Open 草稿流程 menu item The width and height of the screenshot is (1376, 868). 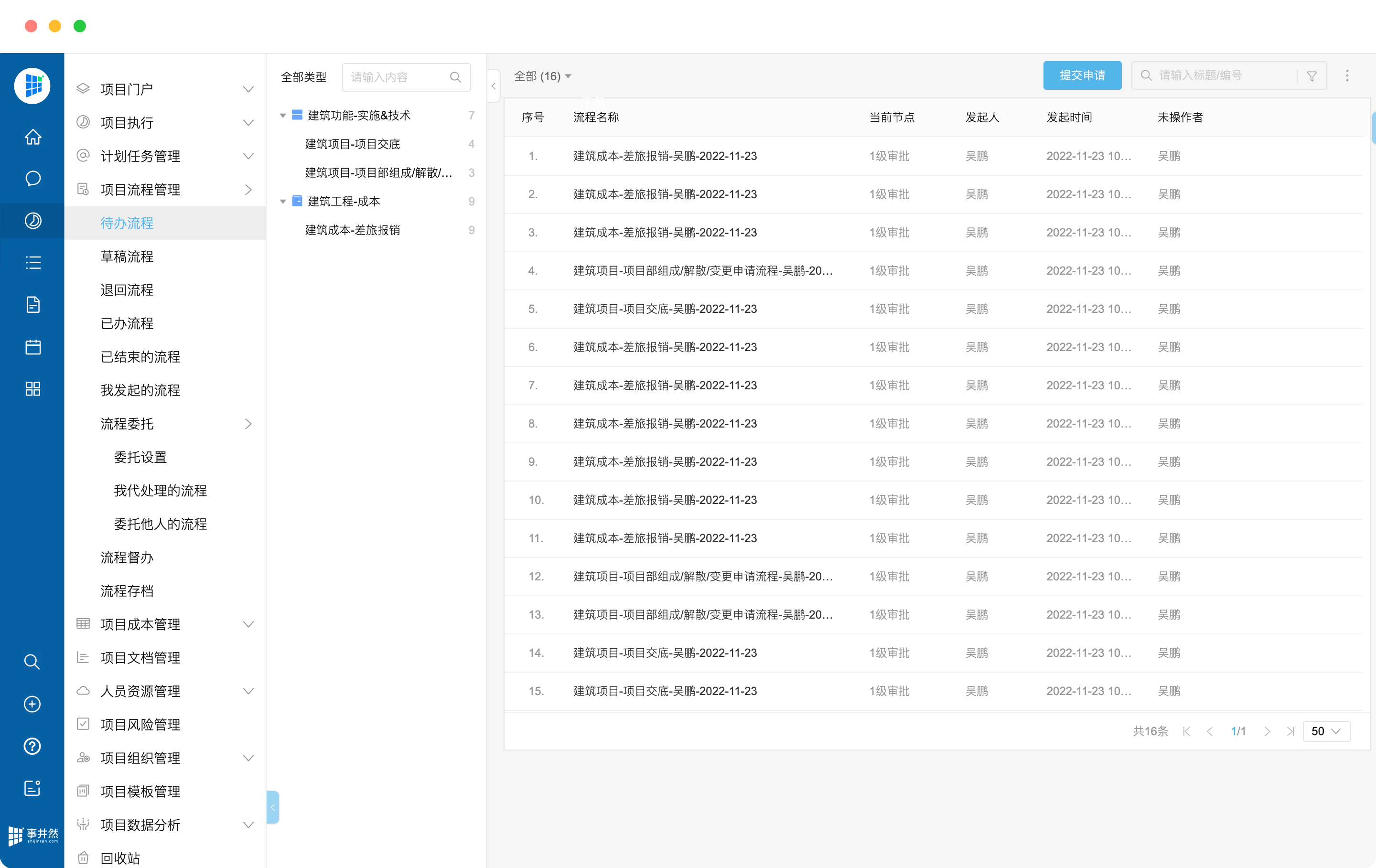point(127,257)
